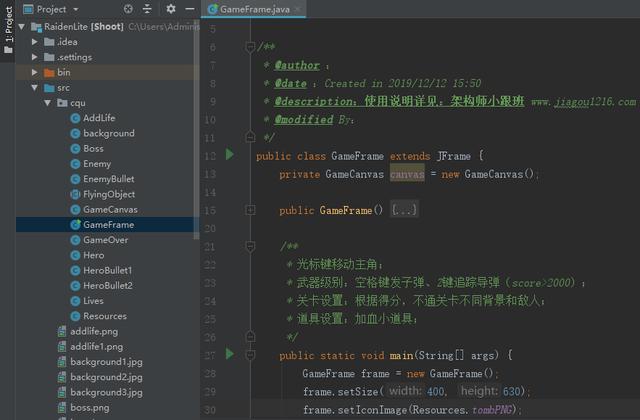This screenshot has height=420, width=640.
Task: Open the background class
Action: [109, 133]
